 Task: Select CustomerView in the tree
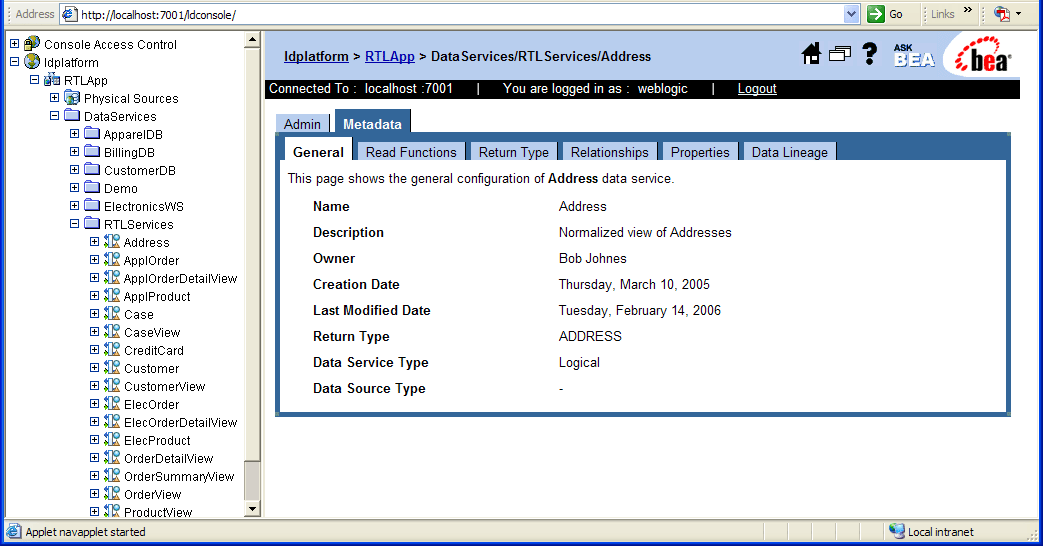(x=164, y=386)
